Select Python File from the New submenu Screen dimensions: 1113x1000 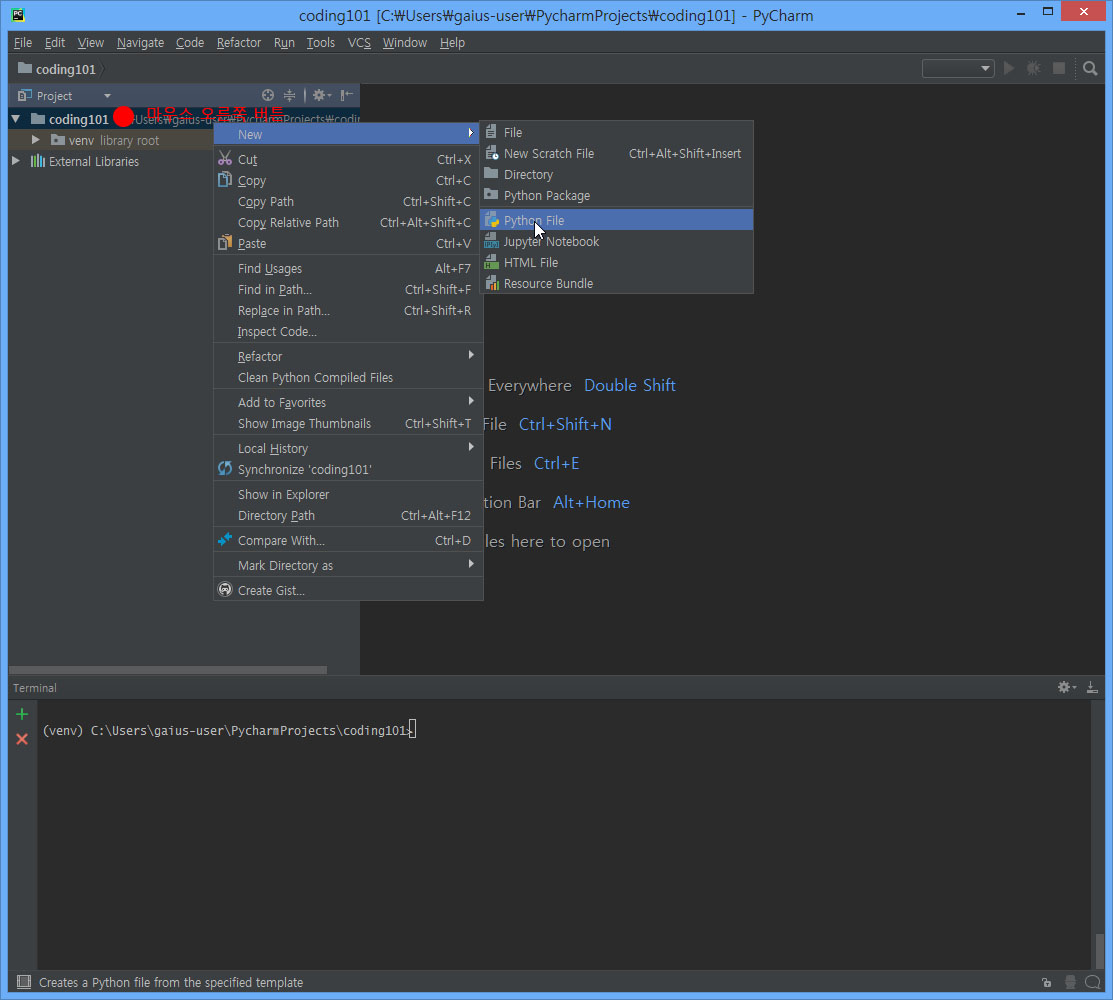tap(534, 220)
